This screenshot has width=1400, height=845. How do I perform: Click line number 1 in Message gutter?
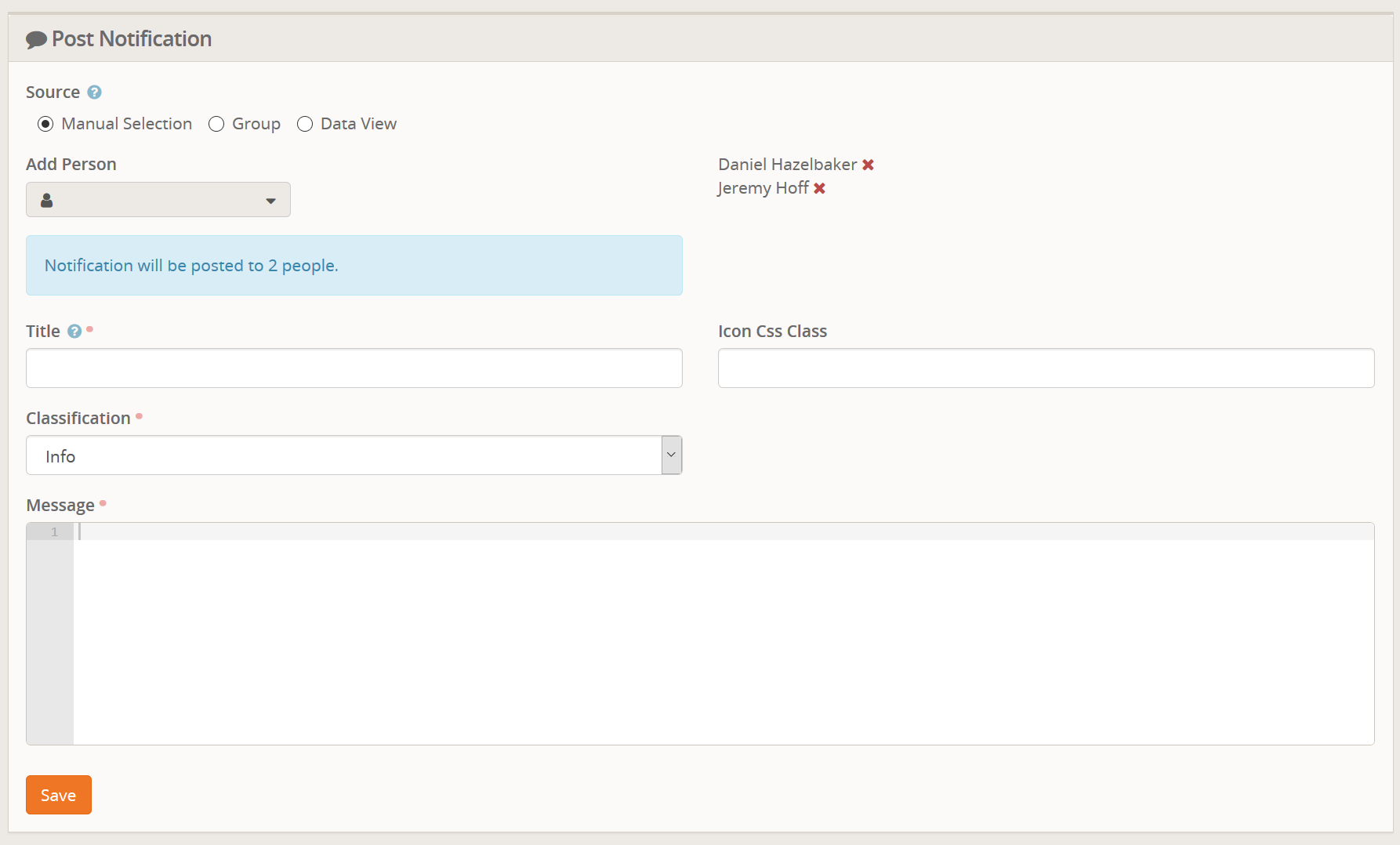[54, 532]
